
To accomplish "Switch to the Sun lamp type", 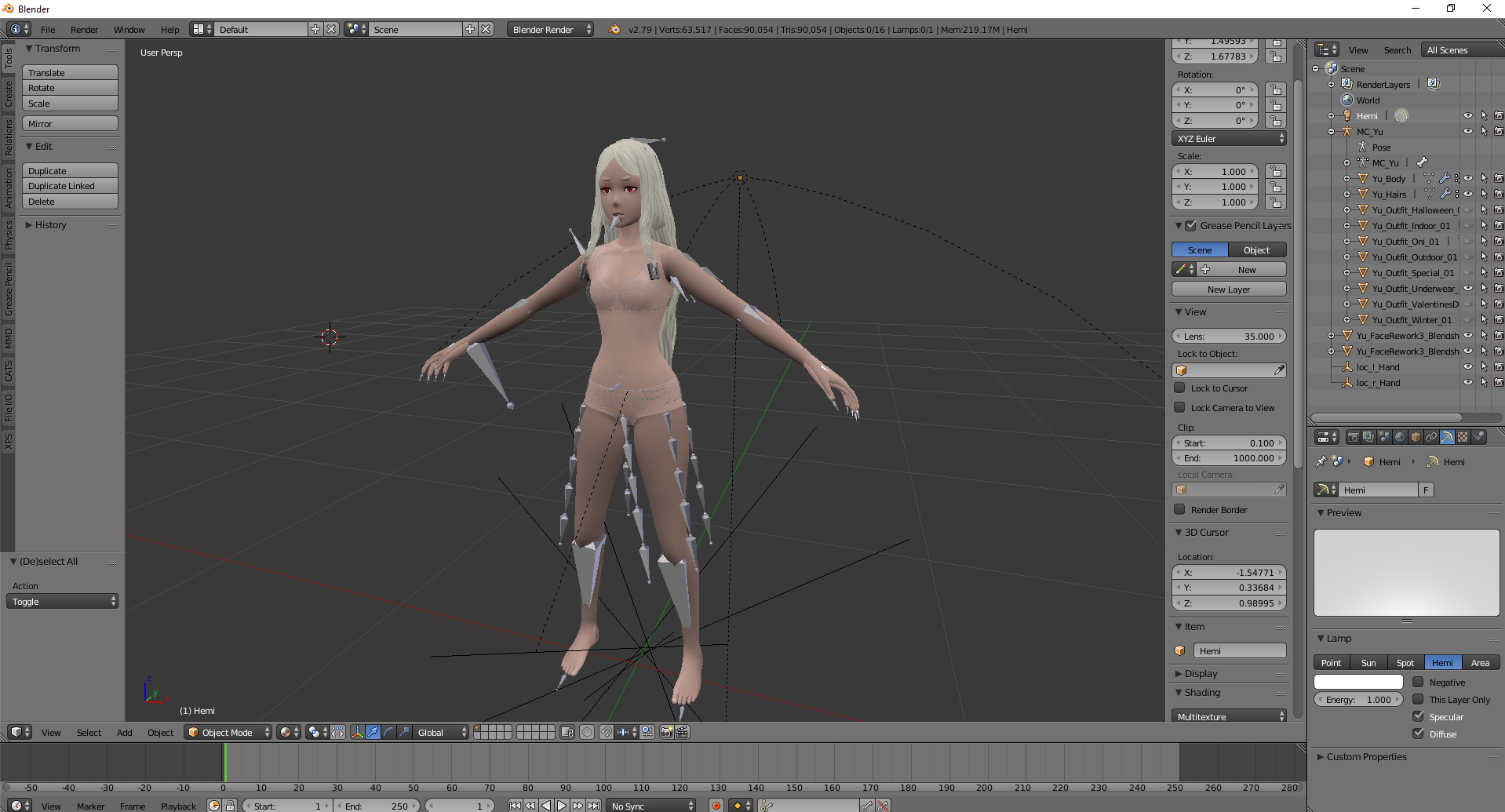I will coord(1368,663).
